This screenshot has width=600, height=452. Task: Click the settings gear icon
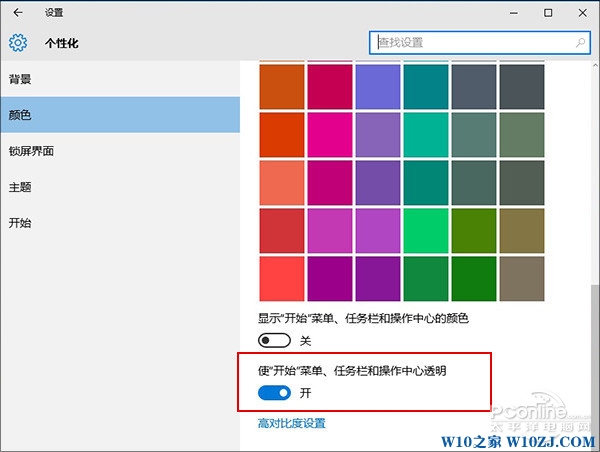pos(18,42)
